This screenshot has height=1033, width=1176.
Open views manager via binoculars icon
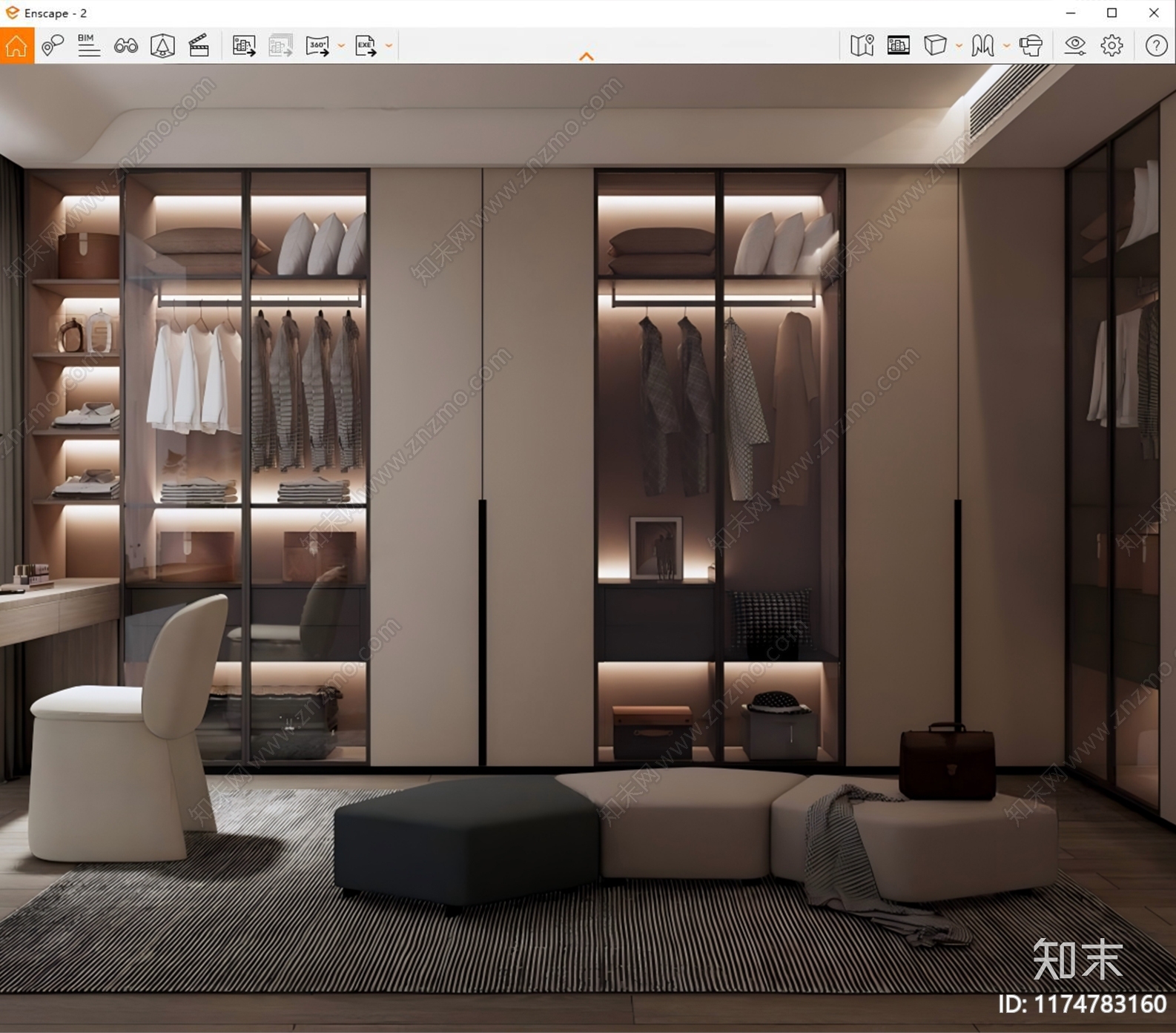pyautogui.click(x=126, y=46)
